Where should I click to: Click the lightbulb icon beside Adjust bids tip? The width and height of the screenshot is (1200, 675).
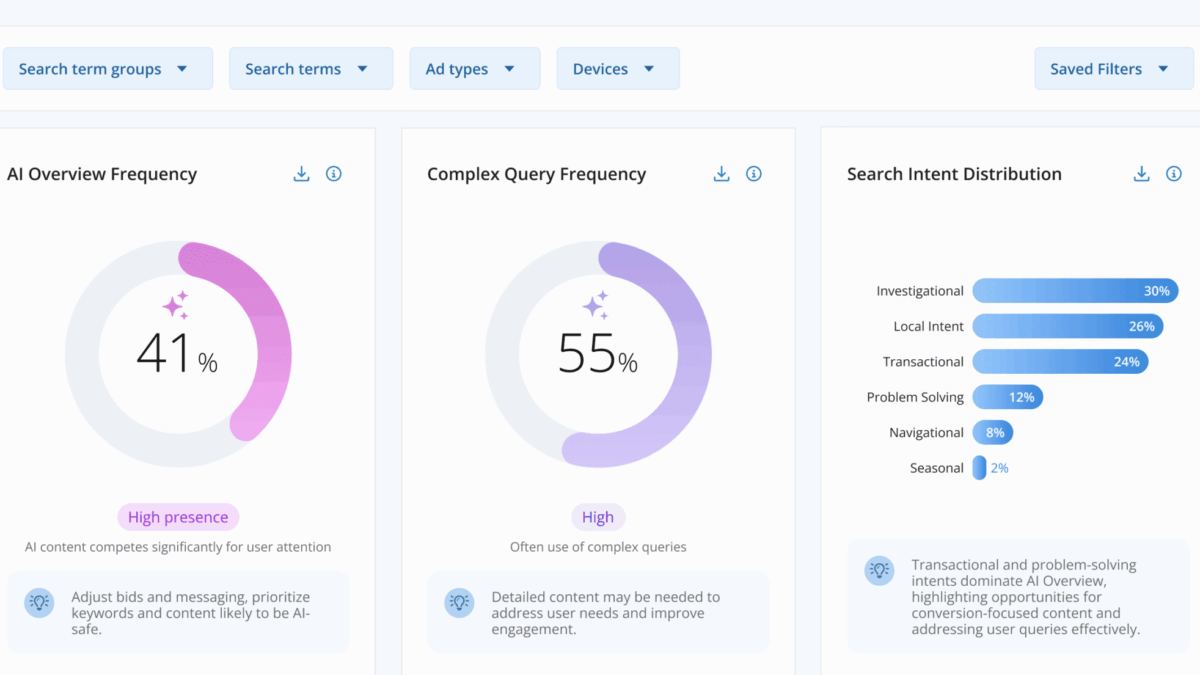[x=39, y=602]
